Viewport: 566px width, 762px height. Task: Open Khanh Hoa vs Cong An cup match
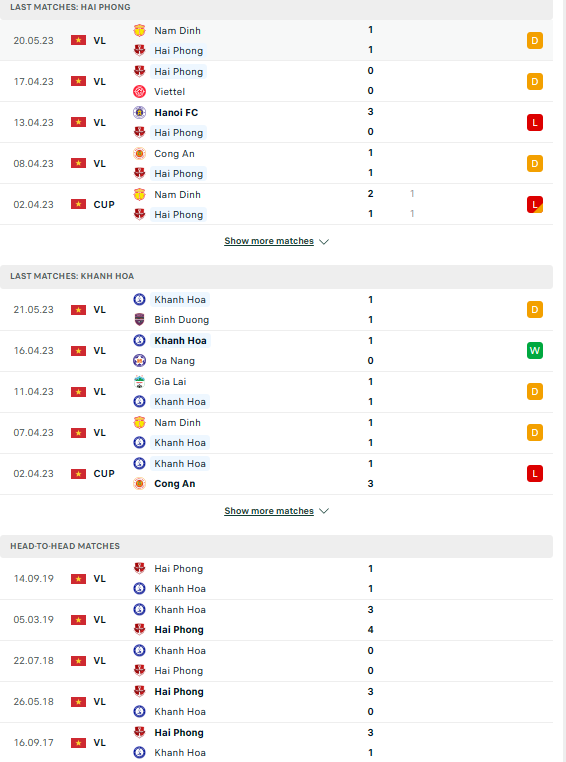276,474
